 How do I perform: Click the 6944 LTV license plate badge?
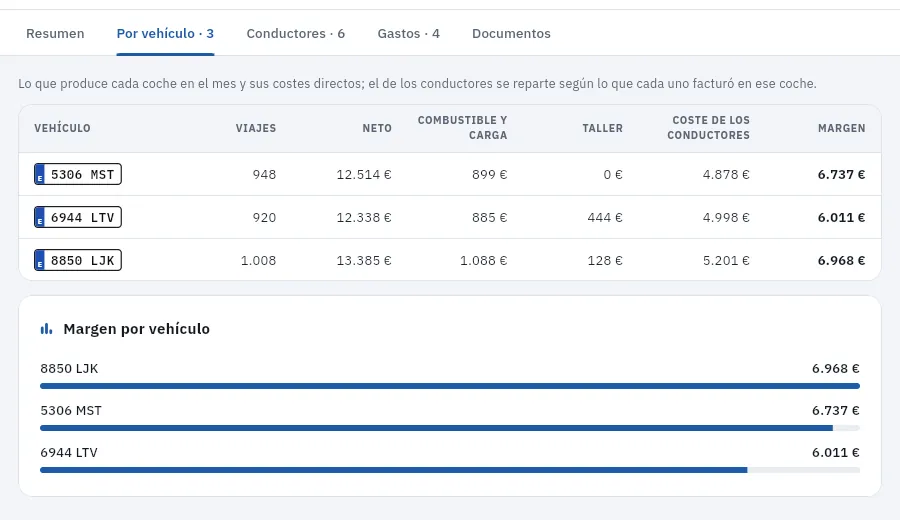pos(78,217)
